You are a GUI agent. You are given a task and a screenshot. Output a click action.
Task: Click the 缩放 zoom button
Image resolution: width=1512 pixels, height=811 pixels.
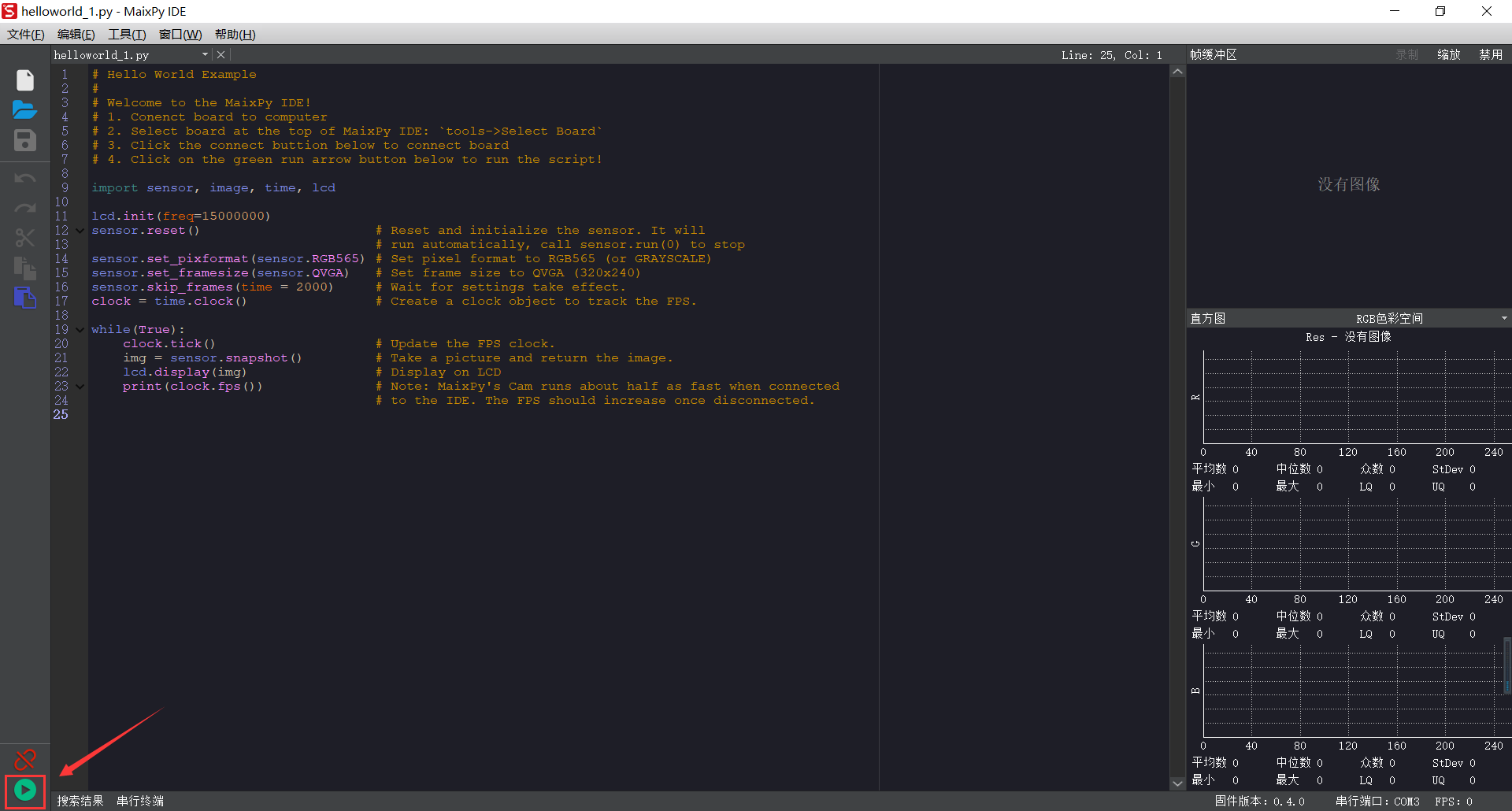point(1449,54)
